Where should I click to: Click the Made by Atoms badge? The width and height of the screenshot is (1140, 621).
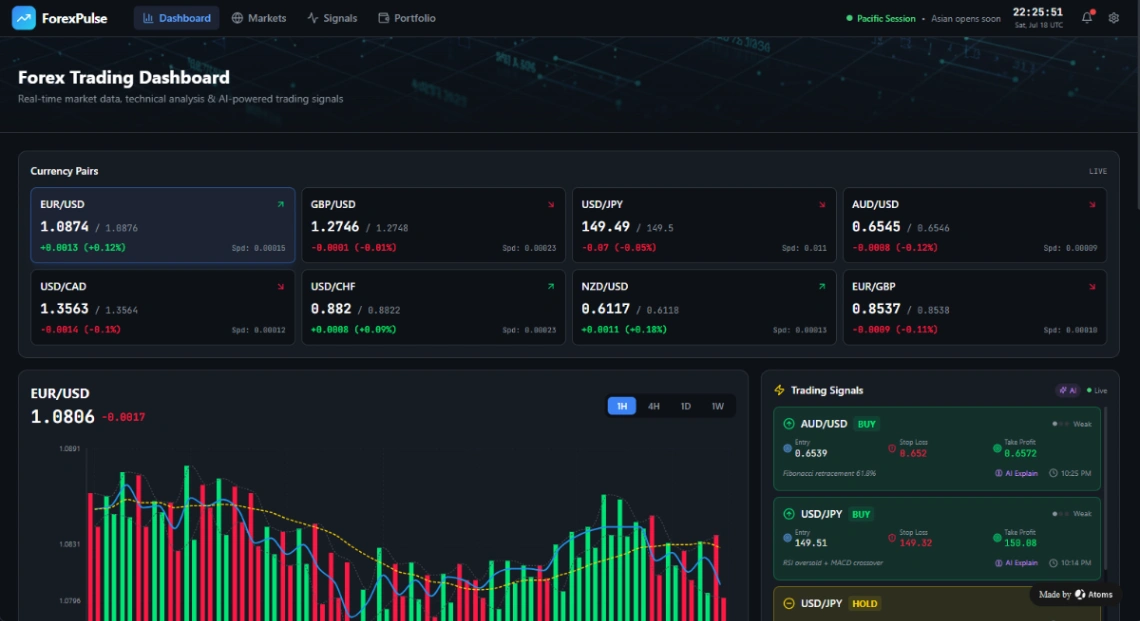[x=1075, y=595]
